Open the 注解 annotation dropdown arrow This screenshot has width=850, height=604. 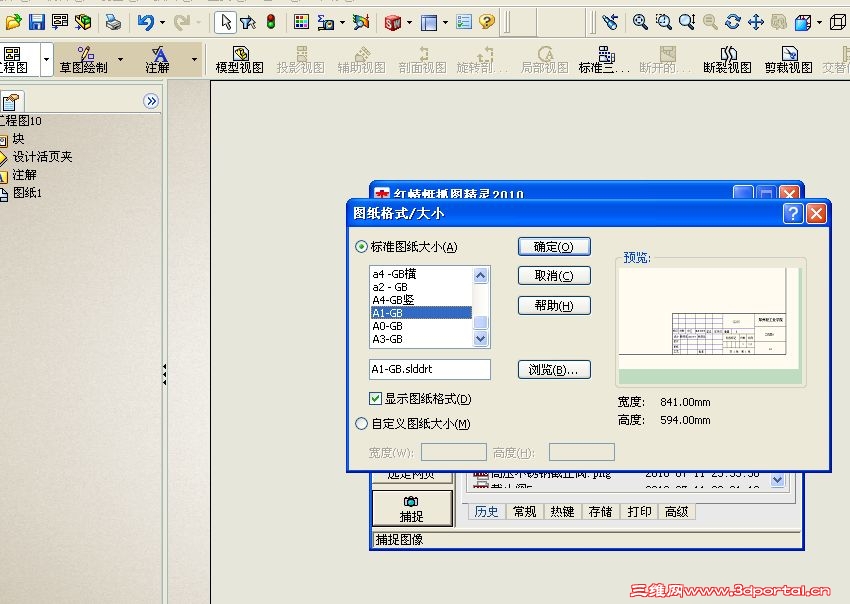pyautogui.click(x=194, y=59)
